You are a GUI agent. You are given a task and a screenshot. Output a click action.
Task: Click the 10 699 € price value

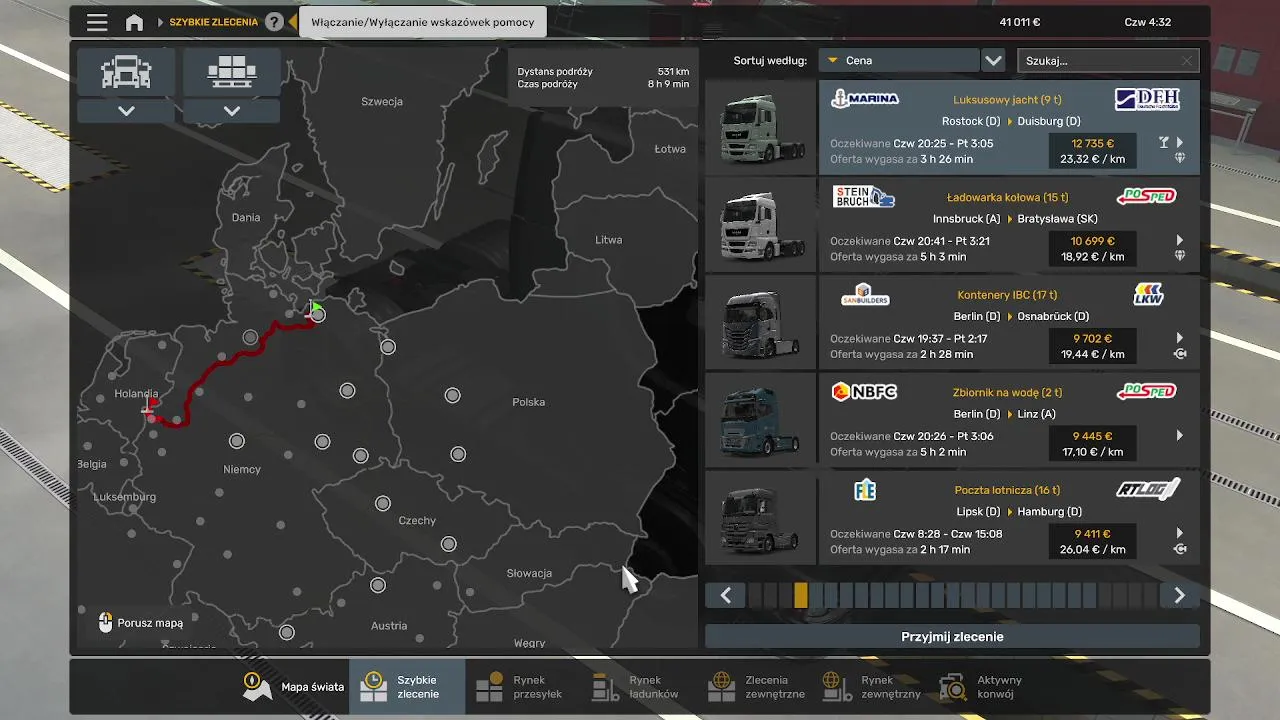pyautogui.click(x=1092, y=241)
